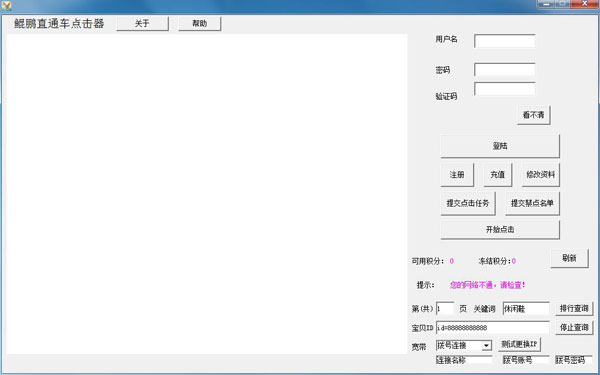Start with the 开始点击 button

[x=500, y=230]
